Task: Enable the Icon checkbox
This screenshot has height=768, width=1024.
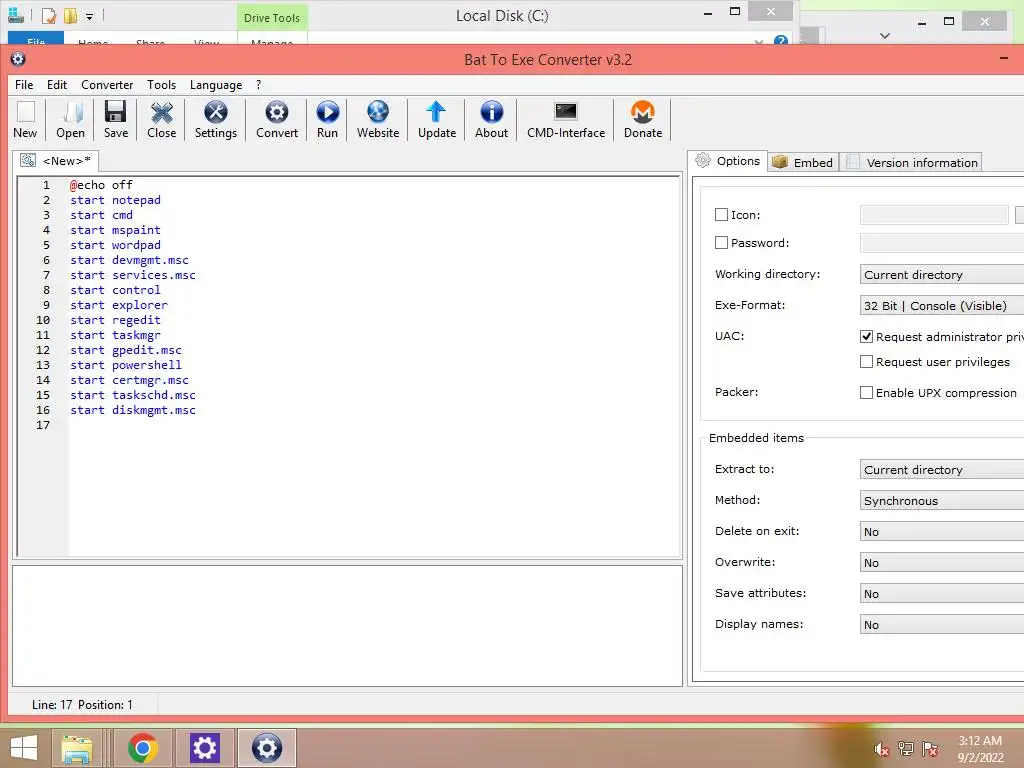Action: pyautogui.click(x=721, y=214)
